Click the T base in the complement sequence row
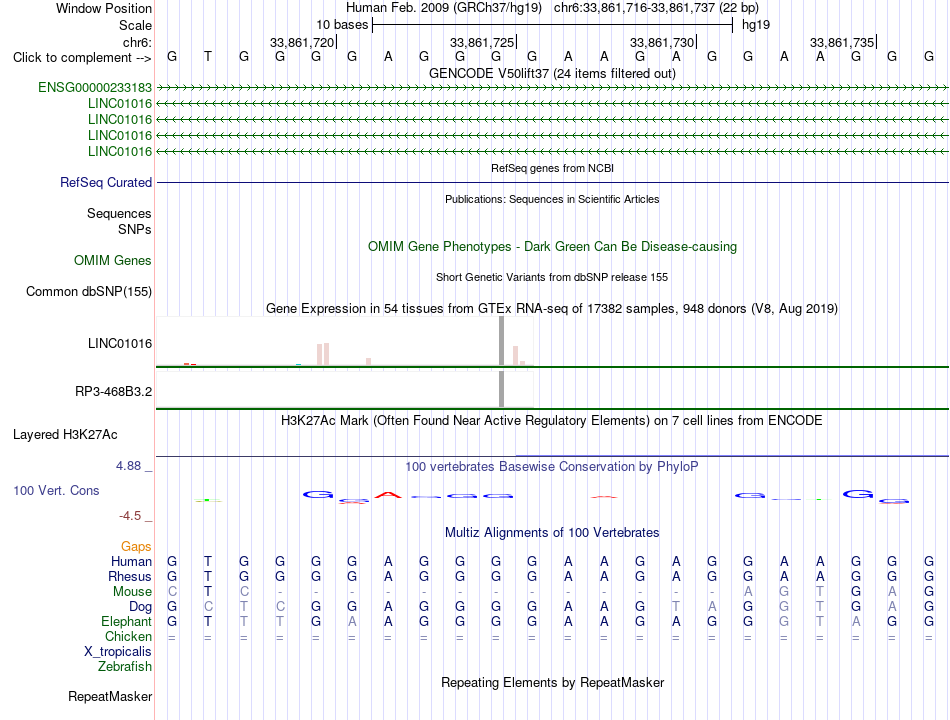Image resolution: width=950 pixels, height=720 pixels. point(208,56)
